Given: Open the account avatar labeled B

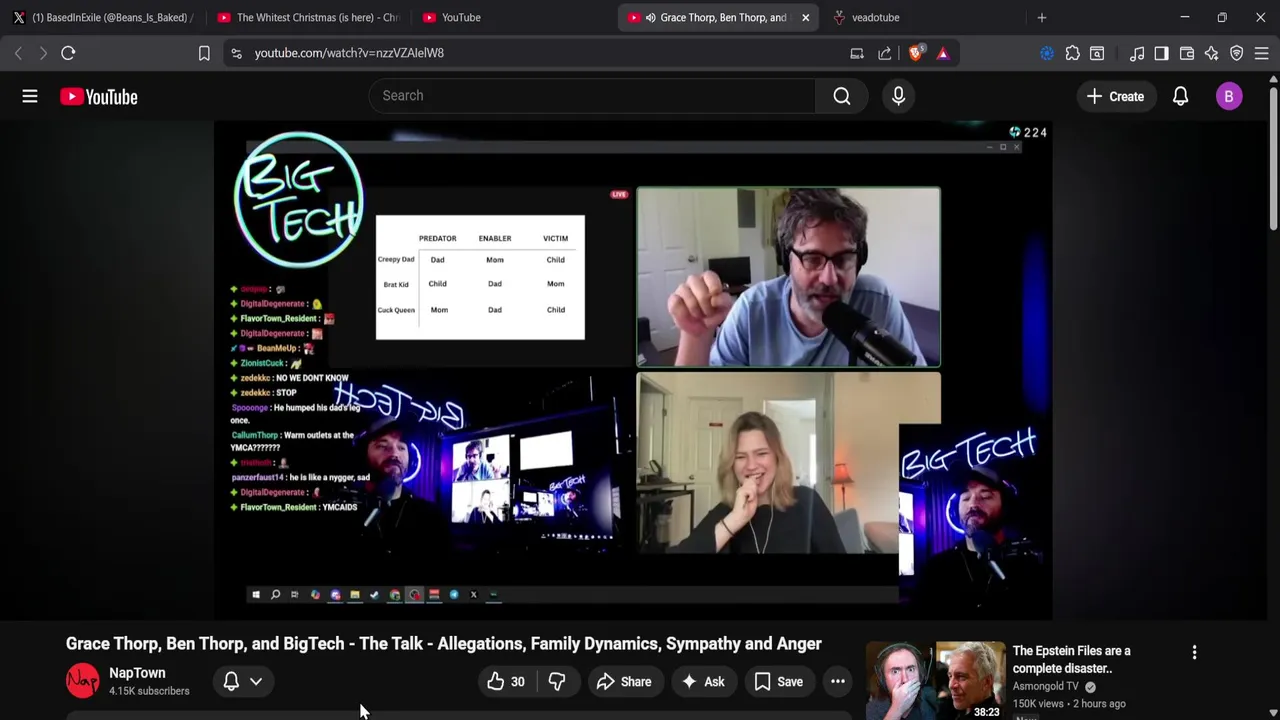Looking at the screenshot, I should click(1229, 96).
